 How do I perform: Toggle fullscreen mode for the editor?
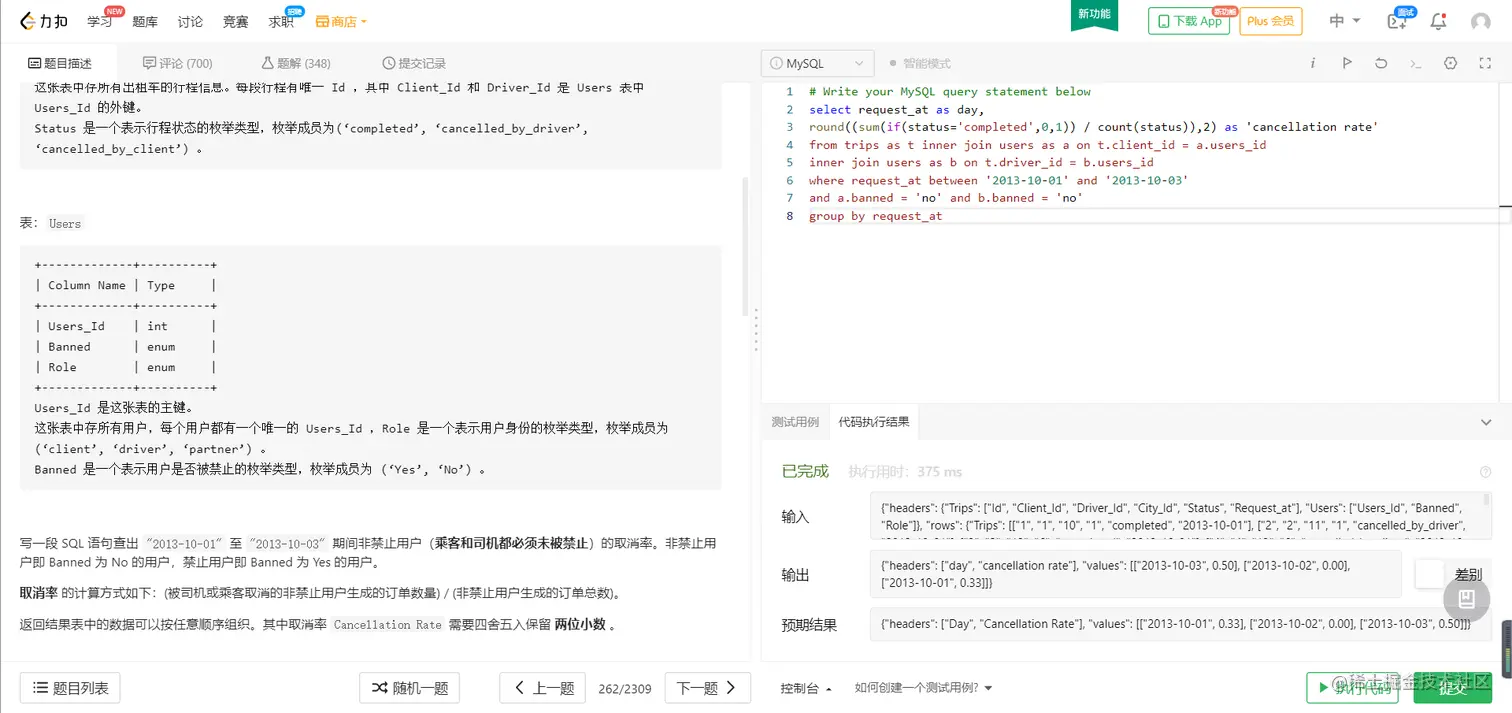click(x=1484, y=62)
